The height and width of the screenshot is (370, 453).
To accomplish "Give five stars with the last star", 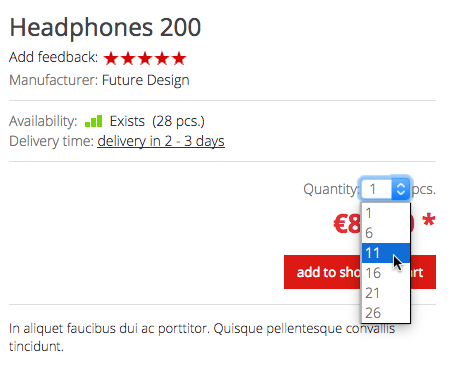I will tap(179, 58).
